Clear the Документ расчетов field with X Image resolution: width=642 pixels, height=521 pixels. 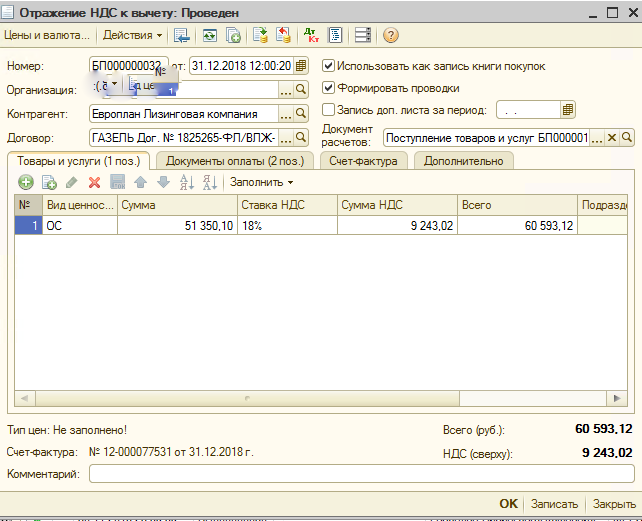click(x=614, y=138)
